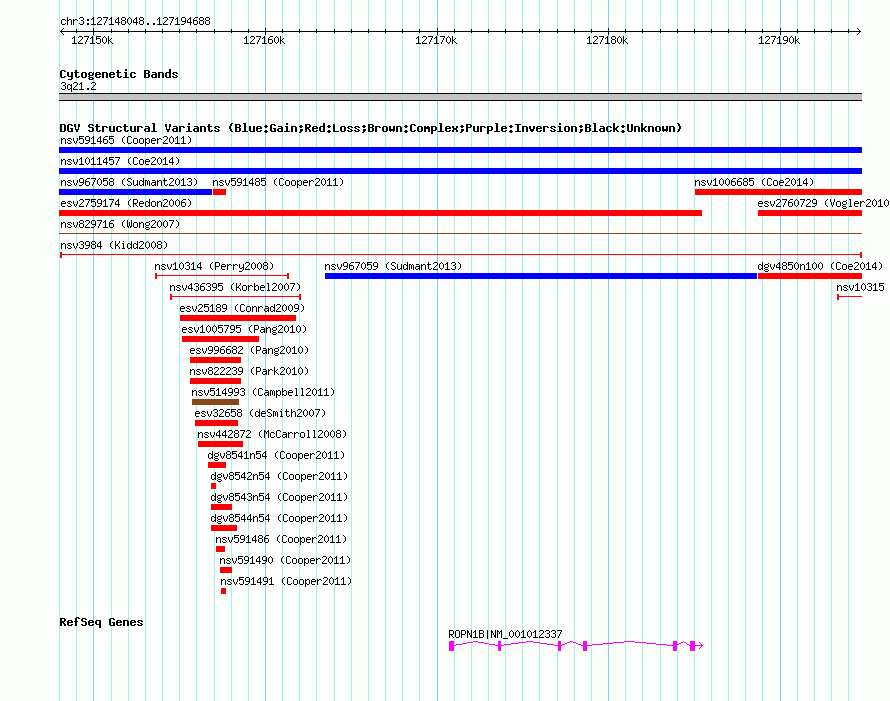Click the DGV Structural Variants track title
890x701 pixels.
370,128
